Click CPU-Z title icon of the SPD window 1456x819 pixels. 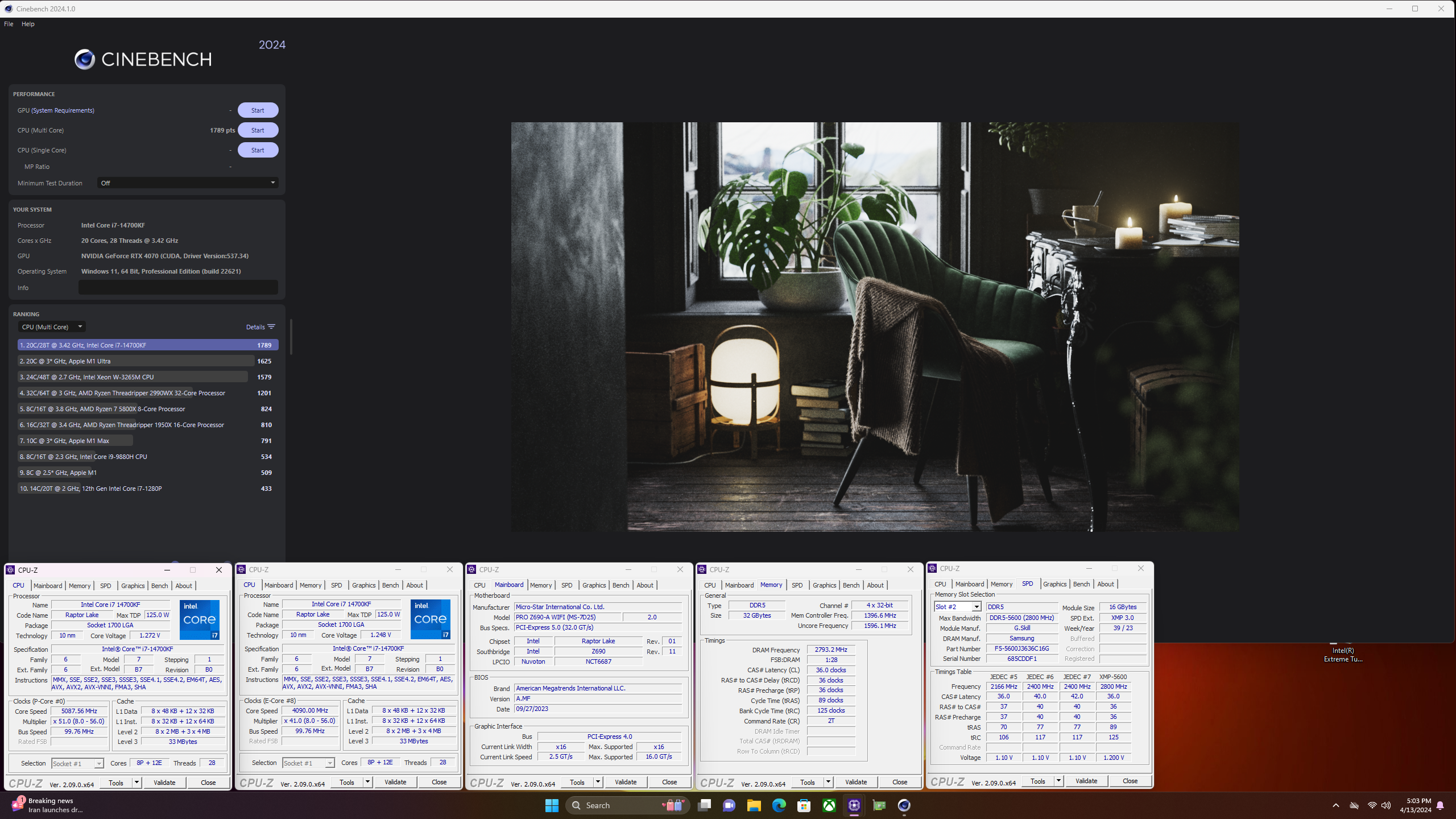click(x=932, y=568)
